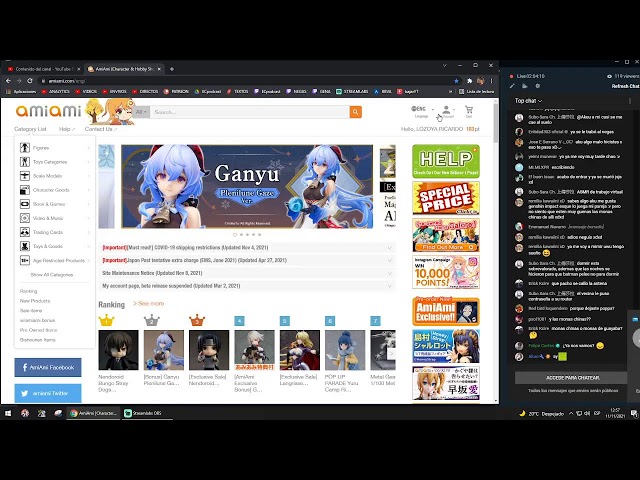This screenshot has width=640, height=480.
Task: Click See more next to Ranking
Action: [149, 304]
